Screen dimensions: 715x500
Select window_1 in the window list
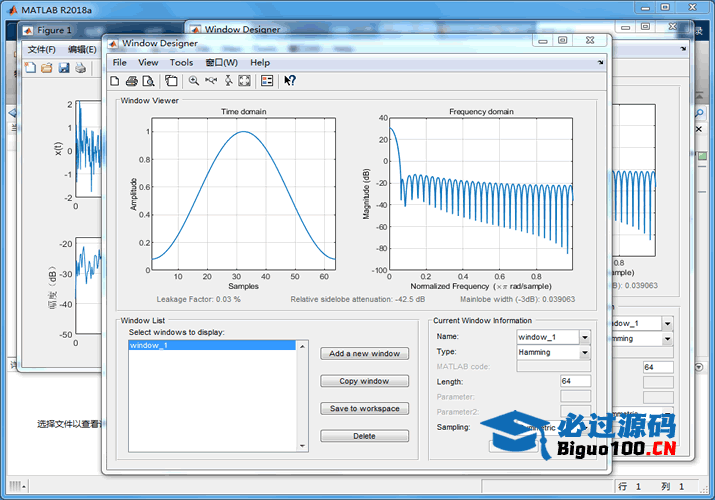(x=212, y=345)
